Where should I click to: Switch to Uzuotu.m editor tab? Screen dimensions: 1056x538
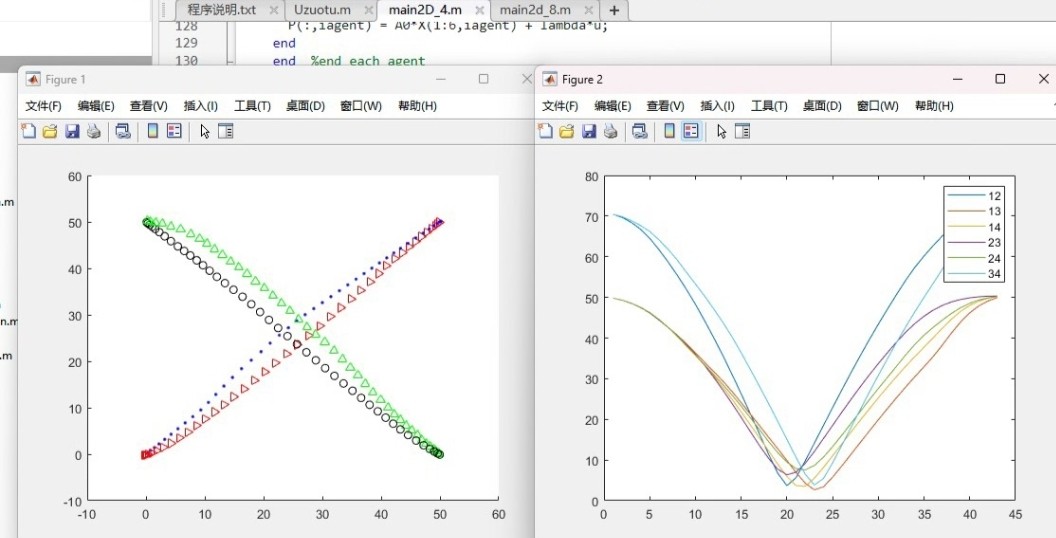pyautogui.click(x=322, y=9)
